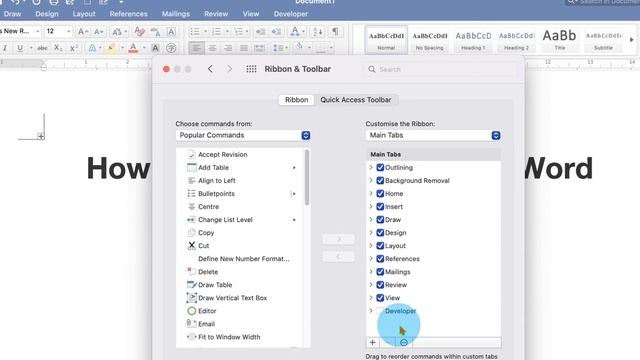Open the Mailings ribbon tab
The image size is (640, 360).
pos(176,14)
